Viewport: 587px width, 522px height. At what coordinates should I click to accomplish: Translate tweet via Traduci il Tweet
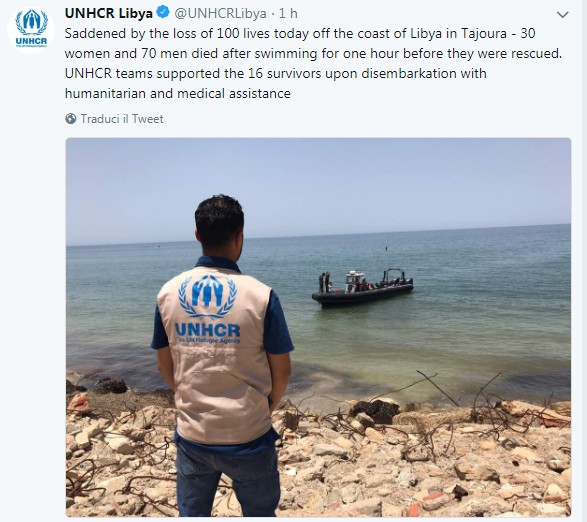tap(122, 119)
